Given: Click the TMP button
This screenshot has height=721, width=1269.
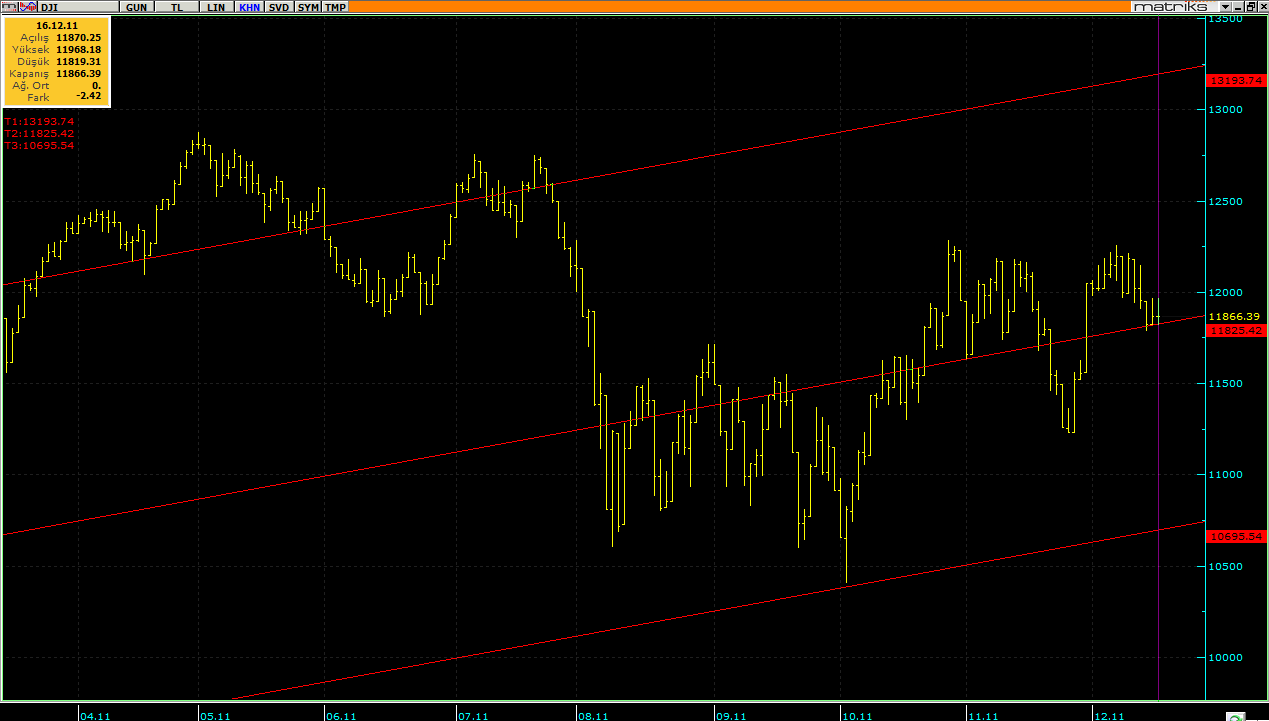Looking at the screenshot, I should 335,7.
